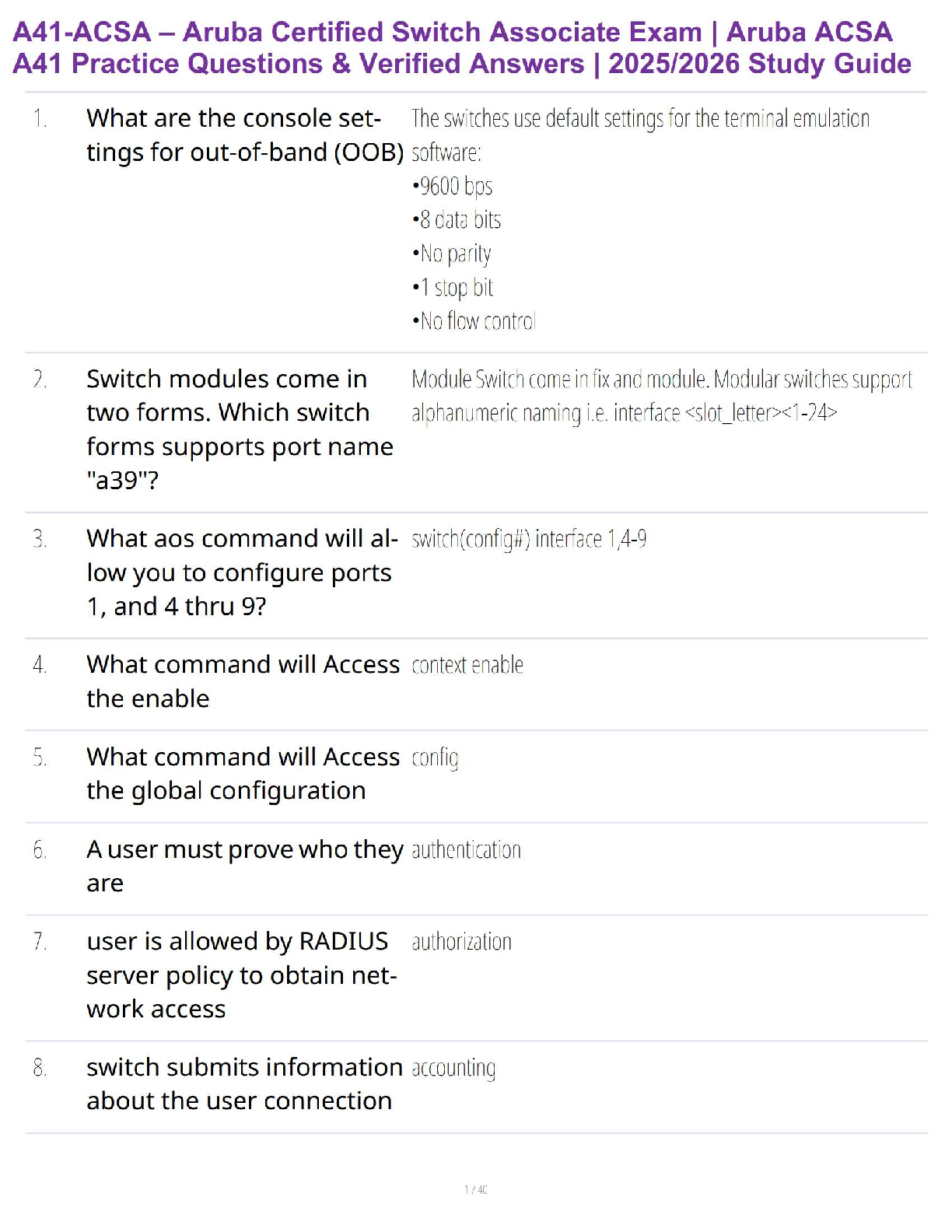Select the '9600 bps' bullet line
The height and width of the screenshot is (1232, 952).
pyautogui.click(x=453, y=187)
